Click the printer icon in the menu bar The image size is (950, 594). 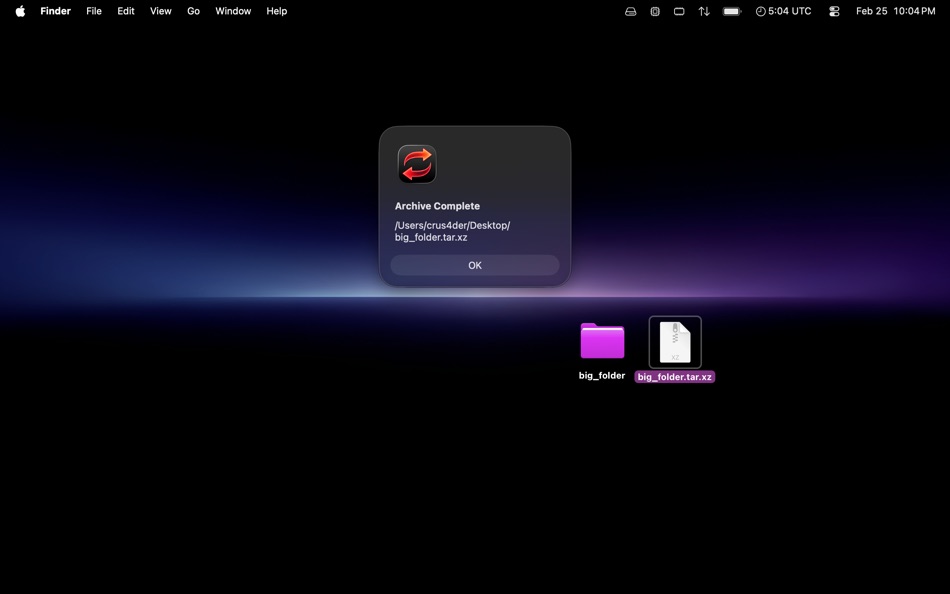click(630, 11)
